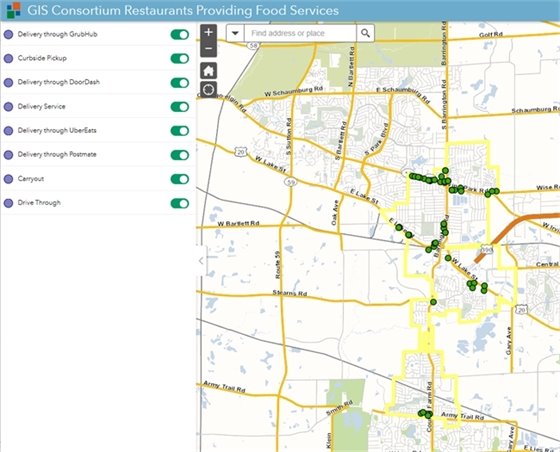Toggle off Delivery through UberEats layer

click(180, 131)
